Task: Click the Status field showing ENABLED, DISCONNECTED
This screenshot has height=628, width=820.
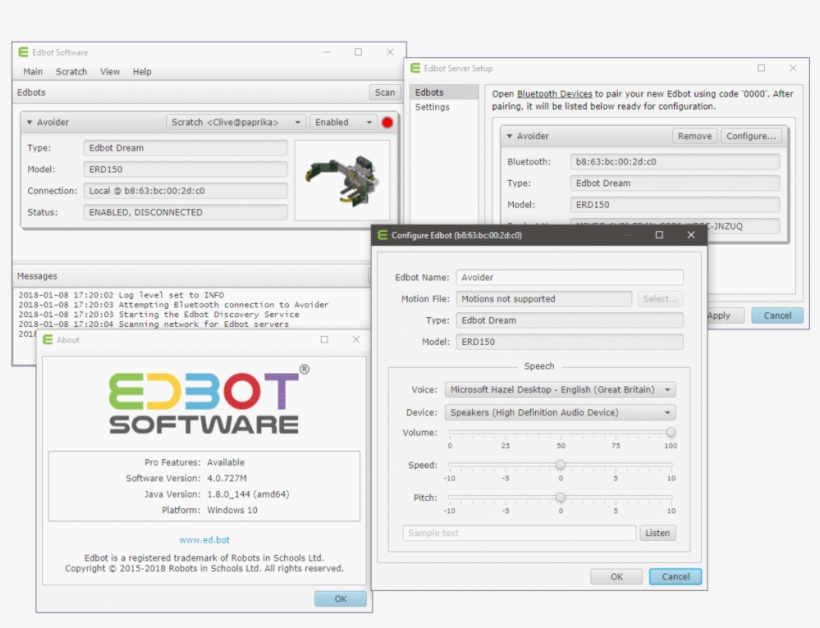Action: tap(185, 212)
